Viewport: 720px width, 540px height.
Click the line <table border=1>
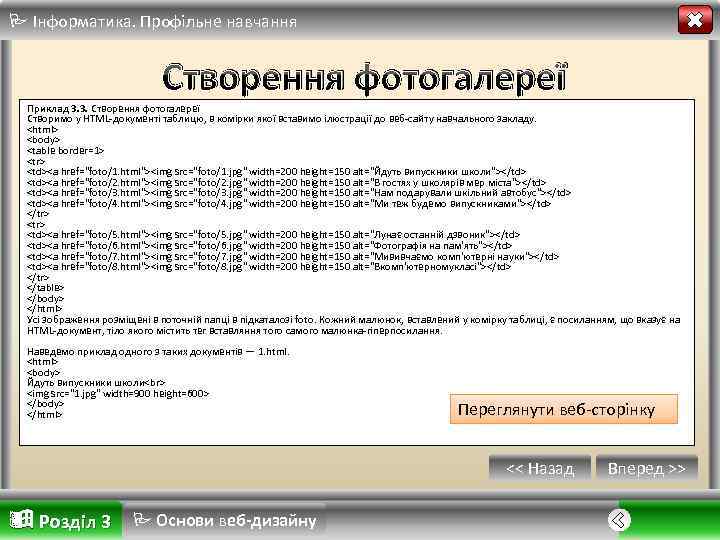pyautogui.click(x=65, y=151)
